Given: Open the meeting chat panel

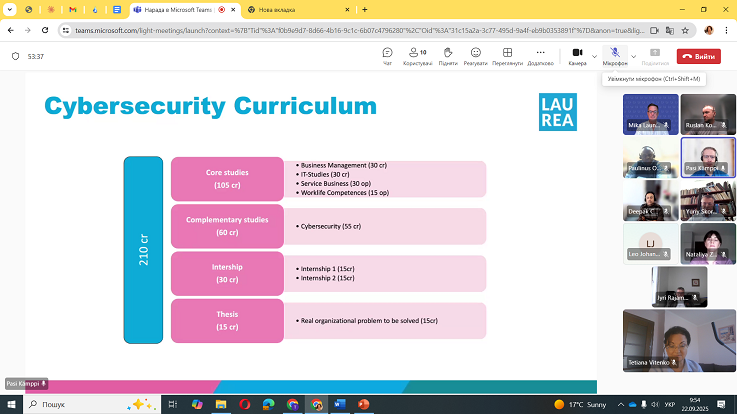Looking at the screenshot, I should (x=387, y=56).
